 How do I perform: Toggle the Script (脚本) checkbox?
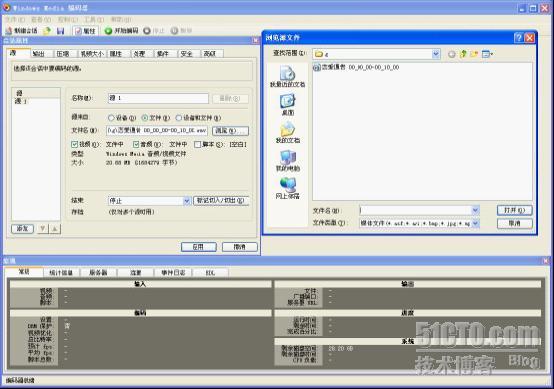[198, 144]
